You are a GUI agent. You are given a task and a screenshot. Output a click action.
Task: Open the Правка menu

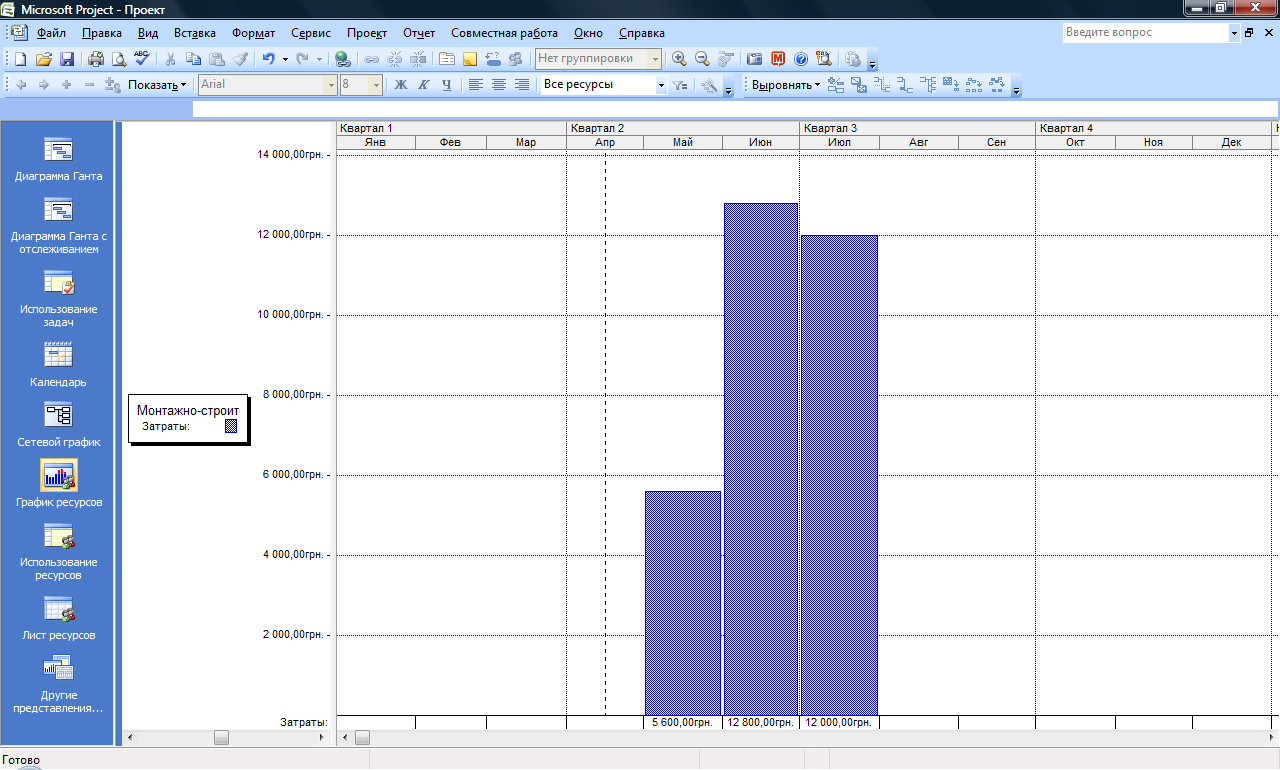pos(102,33)
